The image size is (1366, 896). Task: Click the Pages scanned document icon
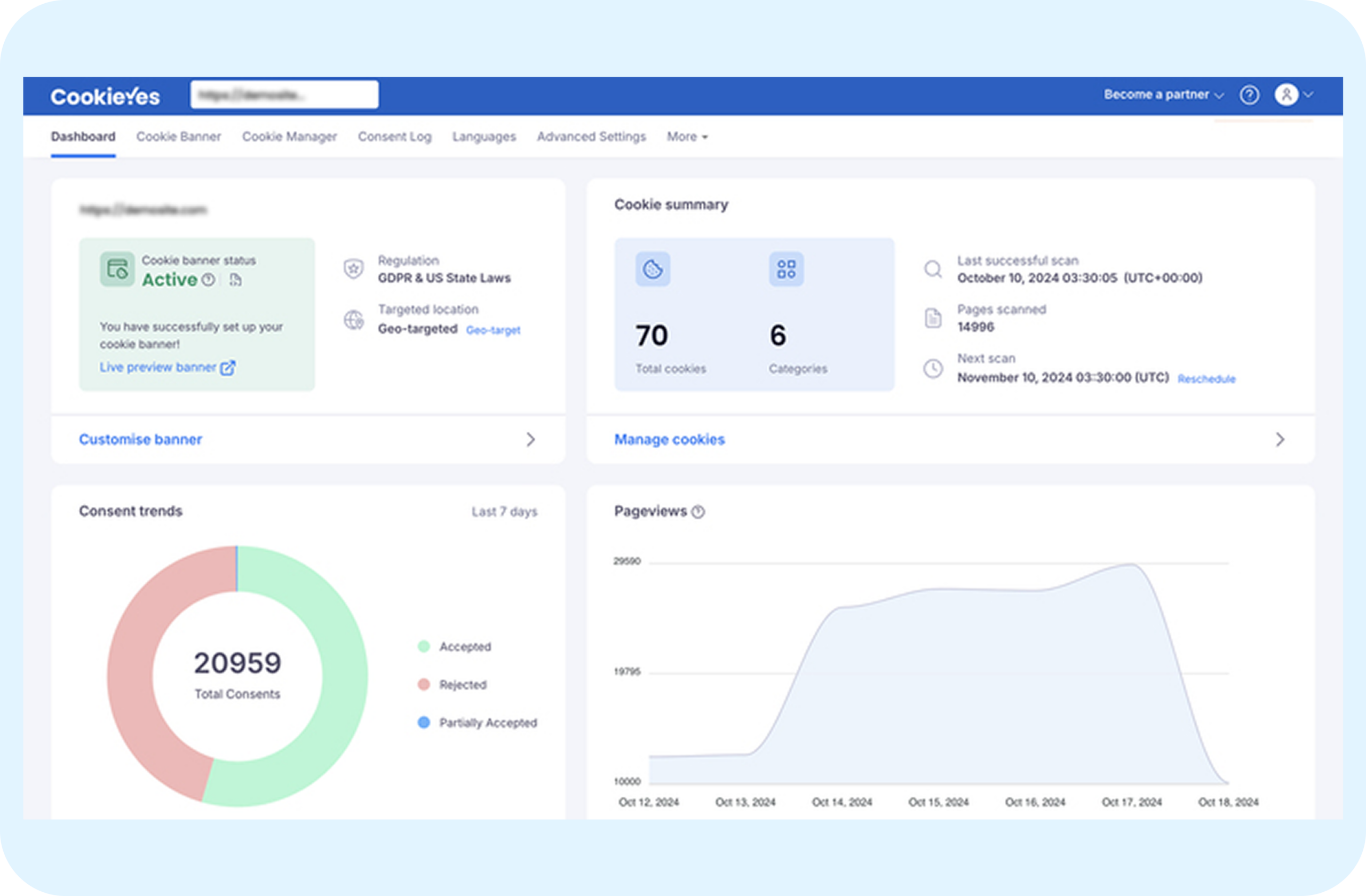(x=933, y=318)
